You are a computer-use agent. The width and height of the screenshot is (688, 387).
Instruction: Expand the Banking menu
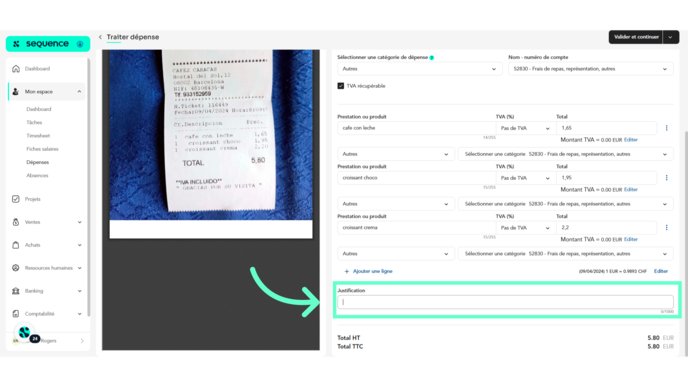point(79,290)
